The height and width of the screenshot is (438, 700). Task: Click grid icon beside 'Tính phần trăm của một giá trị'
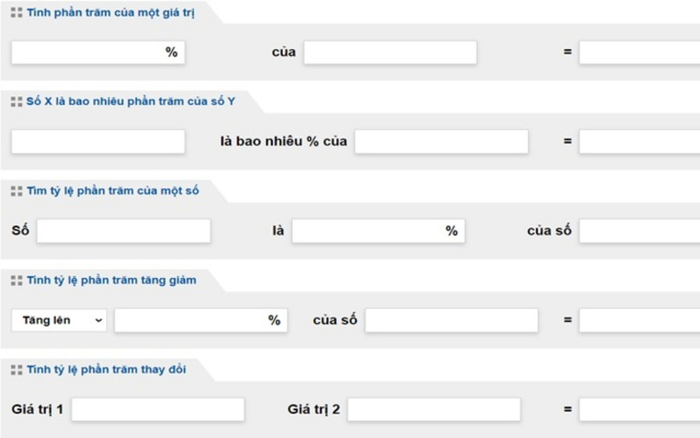[16, 11]
